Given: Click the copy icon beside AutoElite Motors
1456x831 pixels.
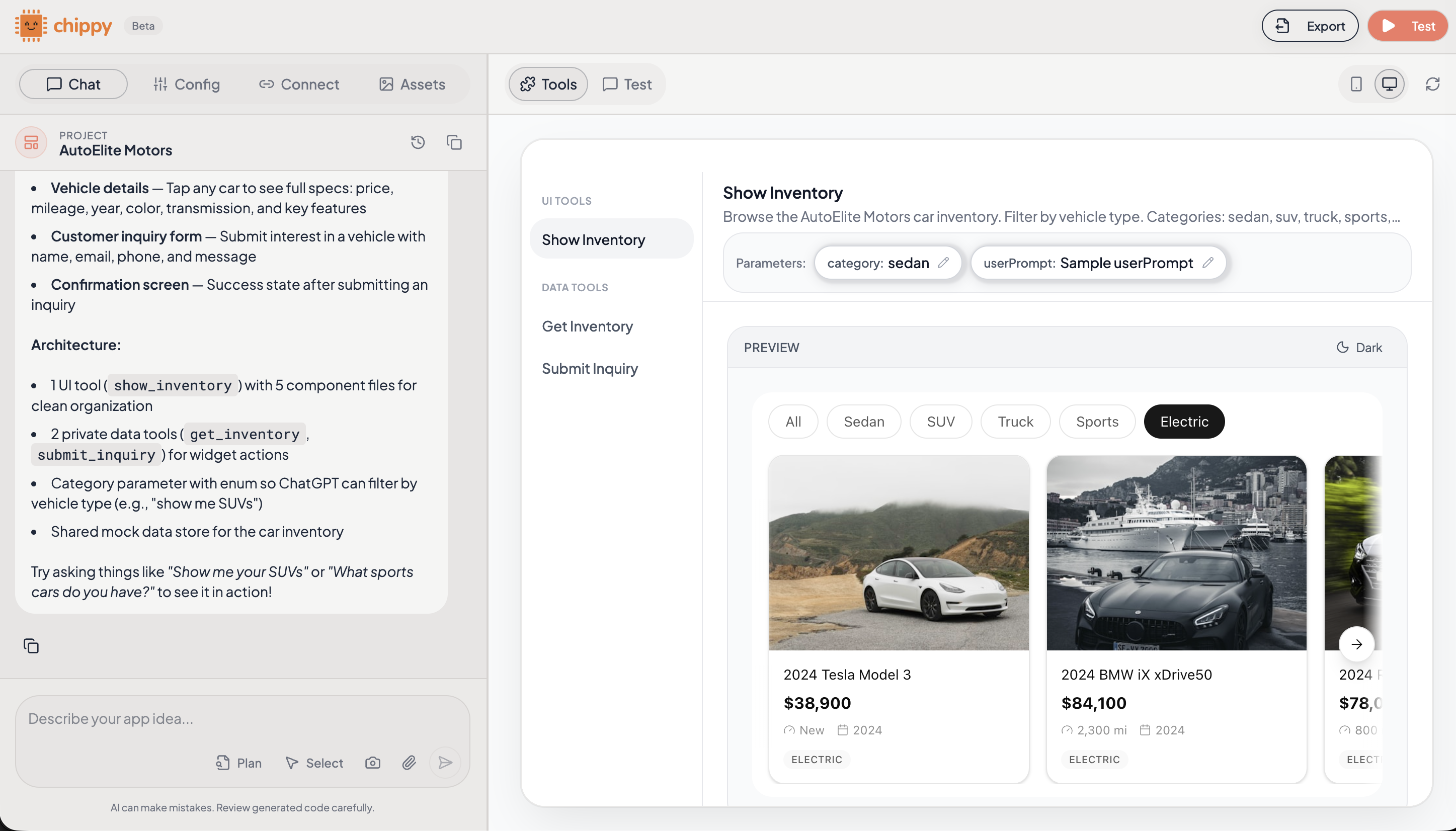Looking at the screenshot, I should (454, 142).
